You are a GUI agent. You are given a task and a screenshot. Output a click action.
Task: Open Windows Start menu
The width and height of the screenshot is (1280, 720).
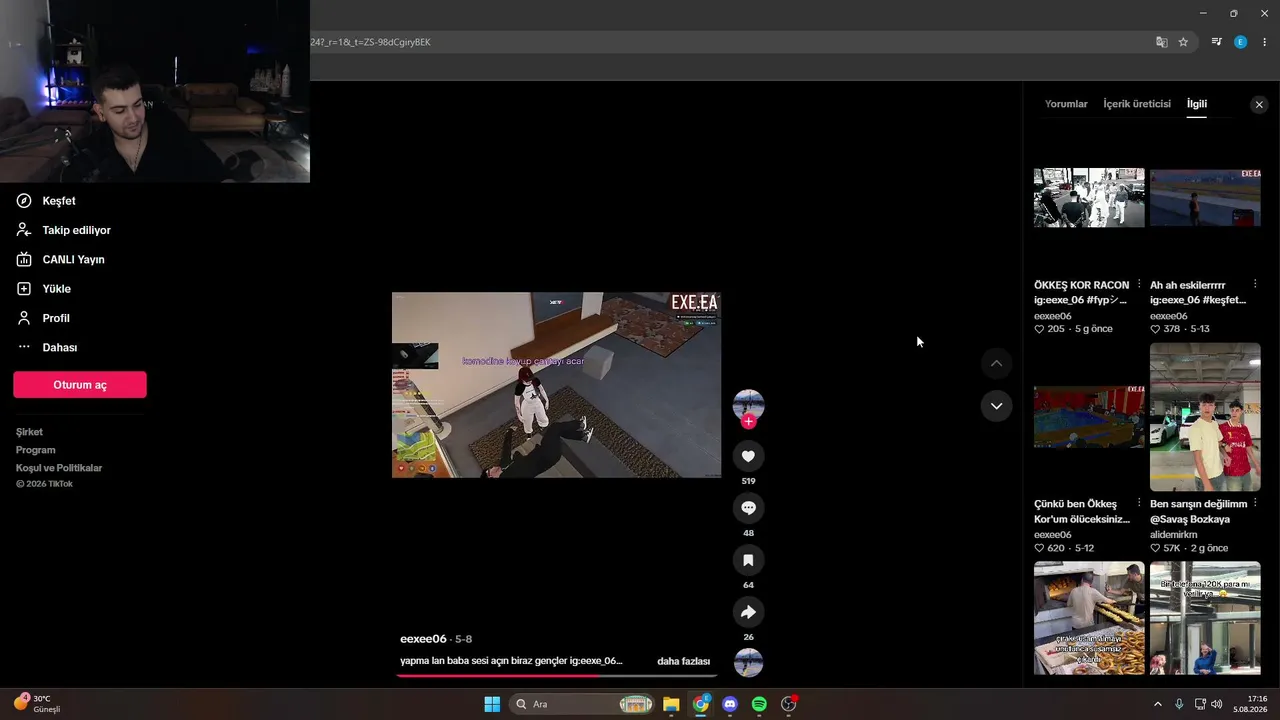(492, 704)
